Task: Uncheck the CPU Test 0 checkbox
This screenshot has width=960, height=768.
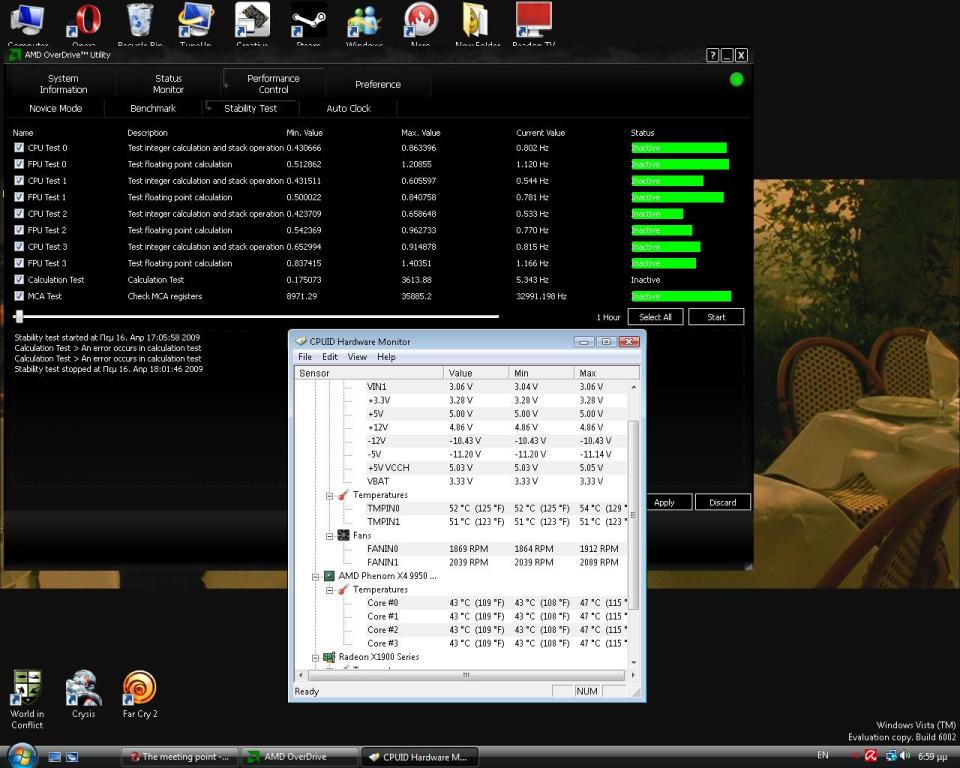Action: click(19, 148)
